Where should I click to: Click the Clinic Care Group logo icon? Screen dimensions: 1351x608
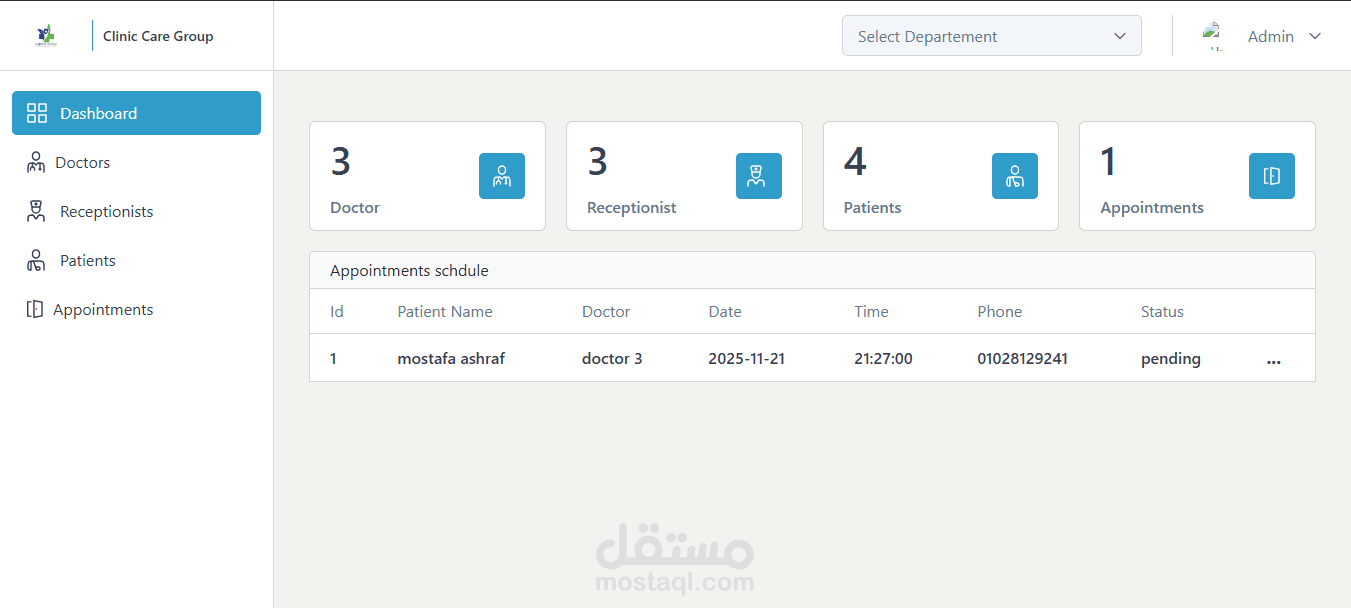pyautogui.click(x=46, y=36)
